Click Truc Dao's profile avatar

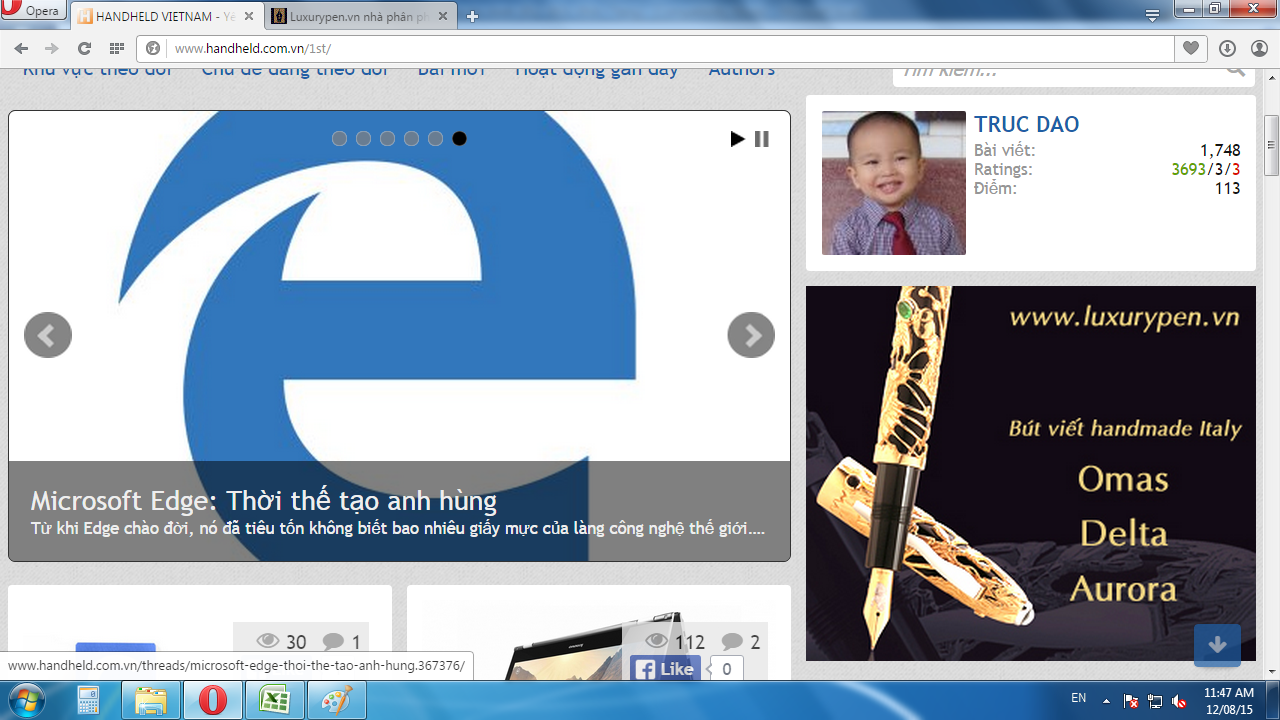pyautogui.click(x=893, y=182)
